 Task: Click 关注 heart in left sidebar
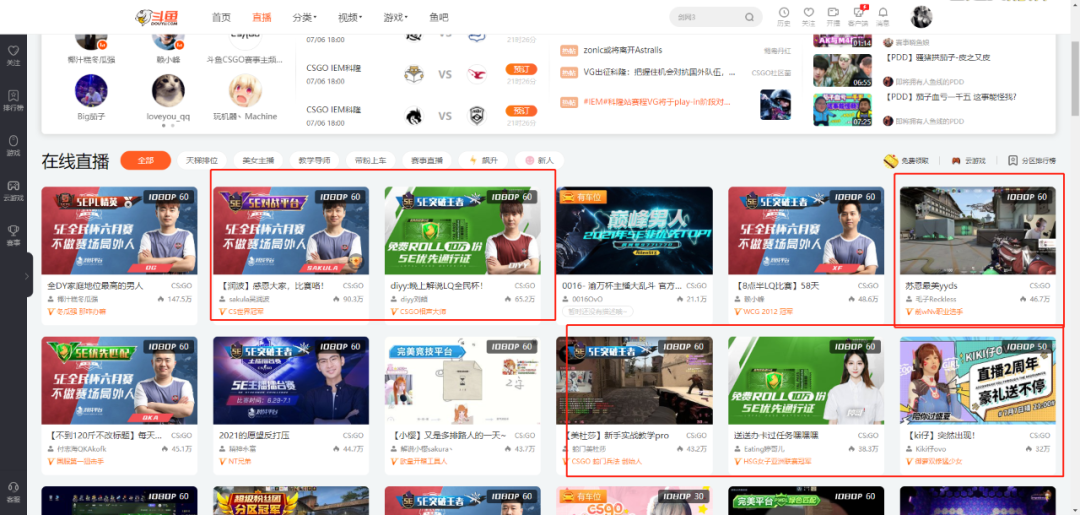point(13,50)
